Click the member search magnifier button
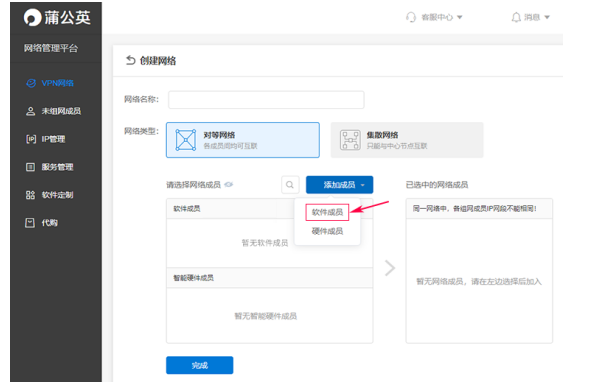Screen dimensions: 615x386 (290, 184)
